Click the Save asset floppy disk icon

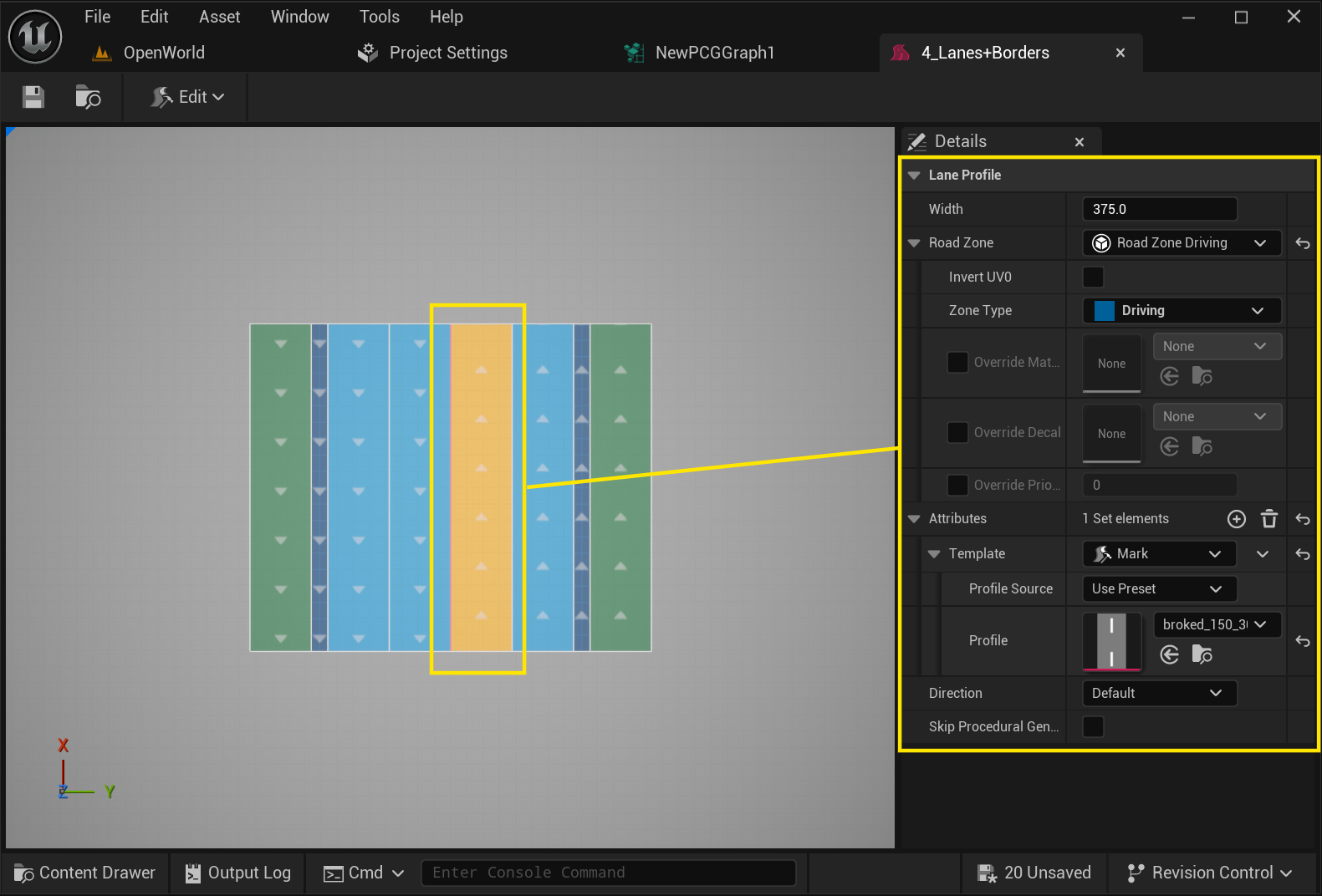[33, 97]
